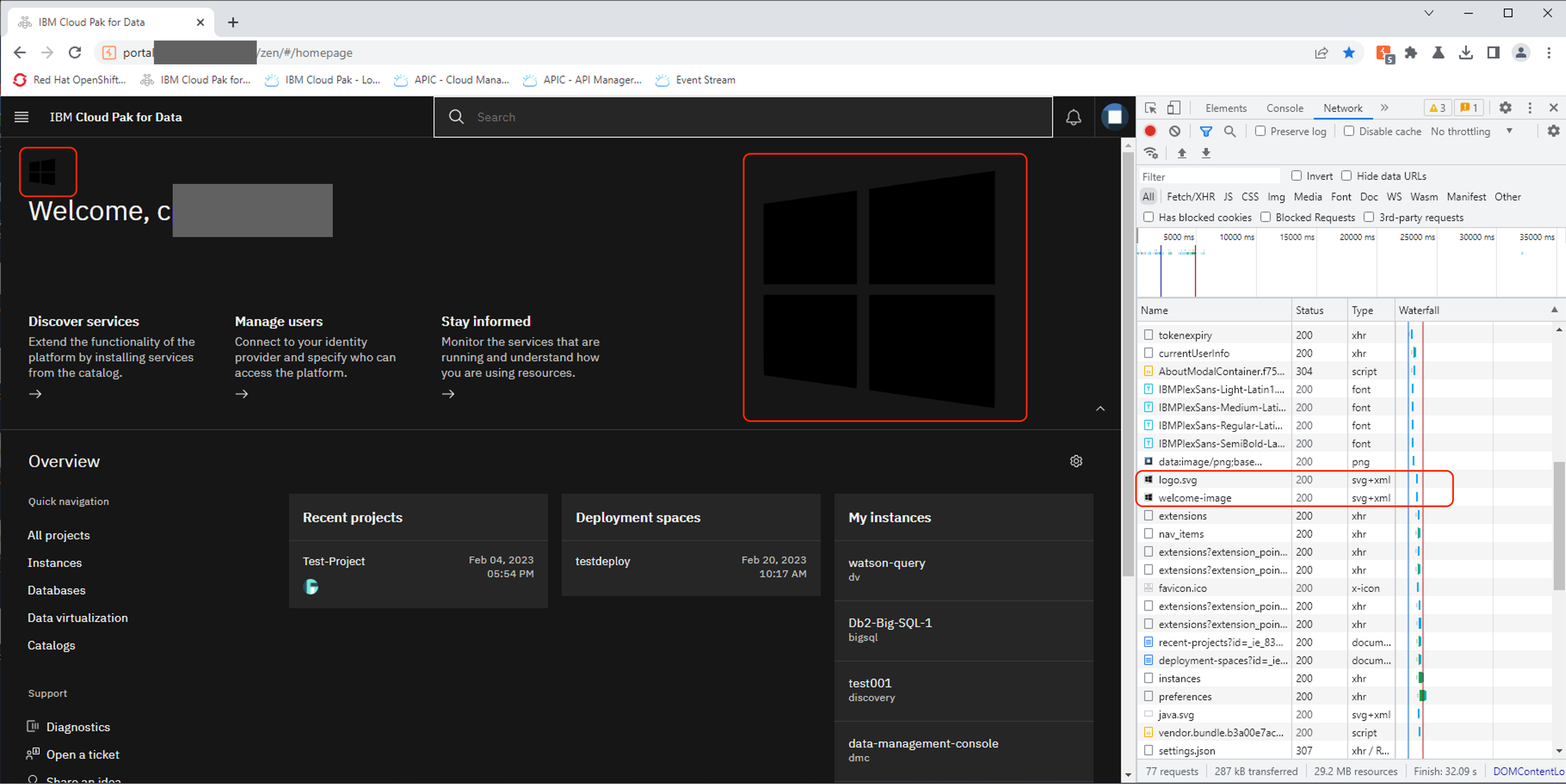
Task: Enable the Preserve log checkbox
Action: [1260, 131]
